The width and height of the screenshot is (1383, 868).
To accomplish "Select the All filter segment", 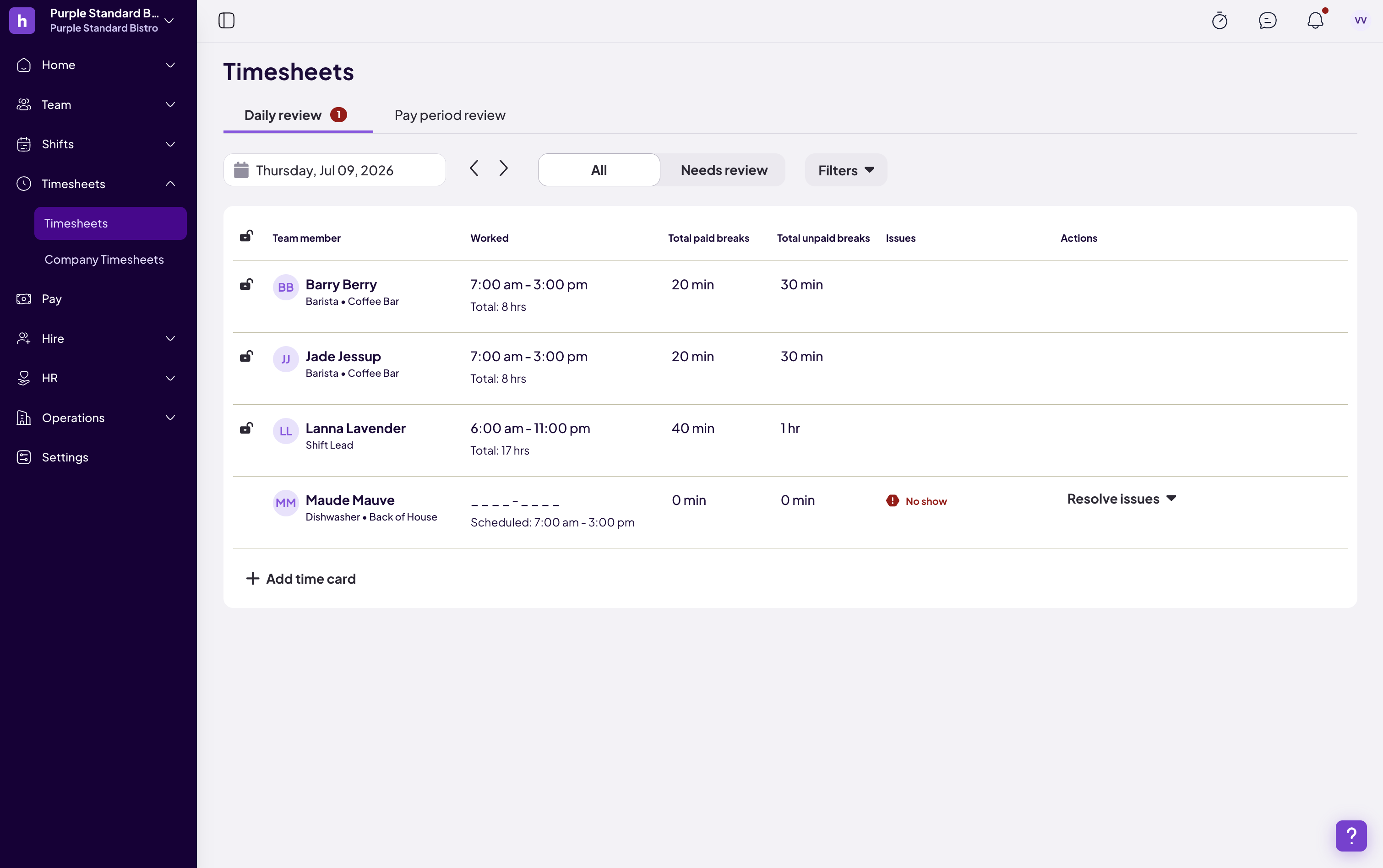I will pyautogui.click(x=599, y=170).
